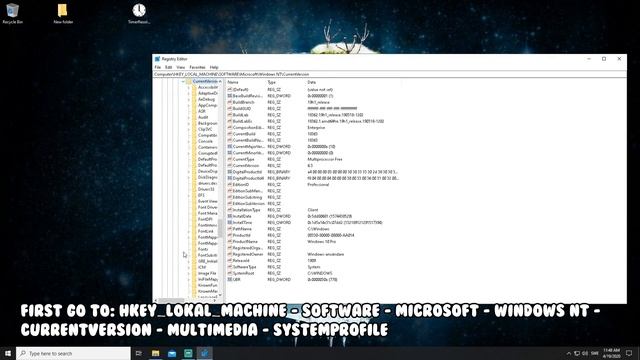
Task: Click the BaseBuildRevision DWORD value icon
Action: coord(229,96)
